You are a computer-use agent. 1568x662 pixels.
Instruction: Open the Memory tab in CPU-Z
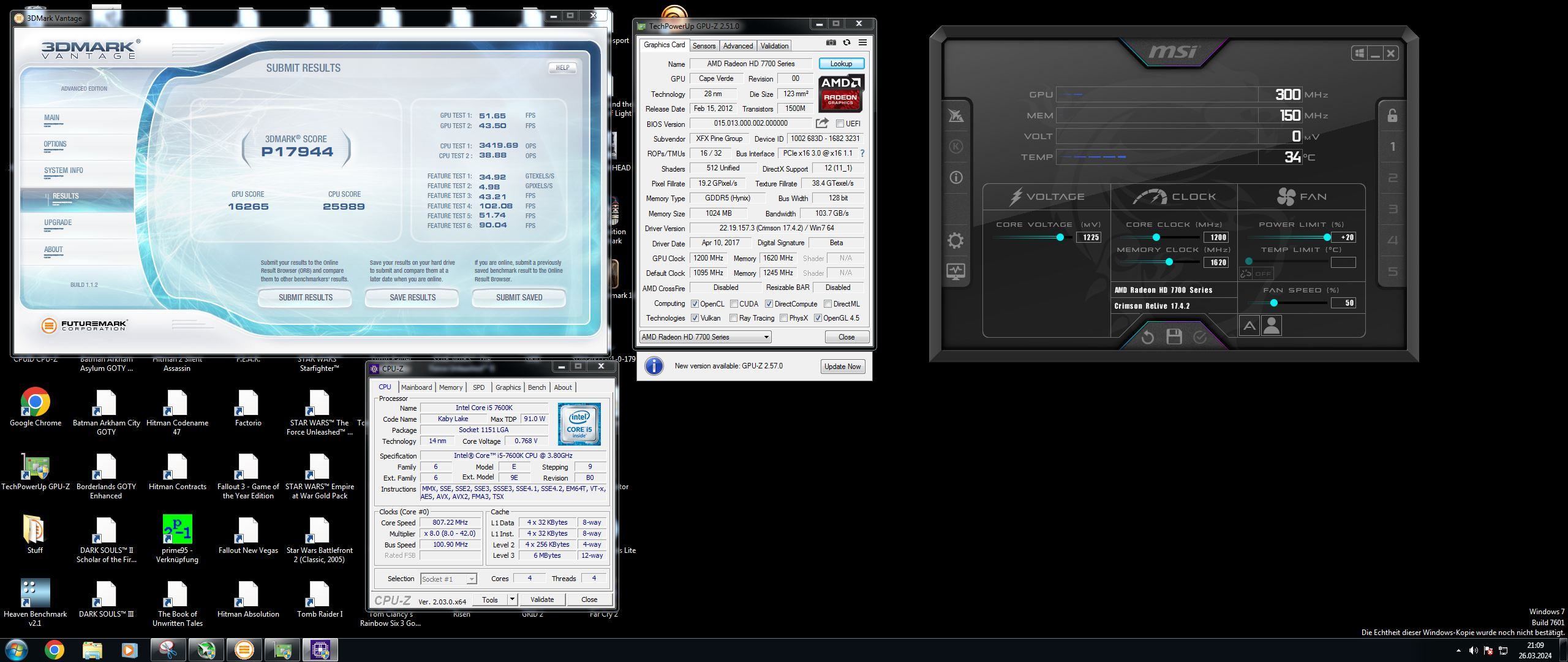(450, 387)
